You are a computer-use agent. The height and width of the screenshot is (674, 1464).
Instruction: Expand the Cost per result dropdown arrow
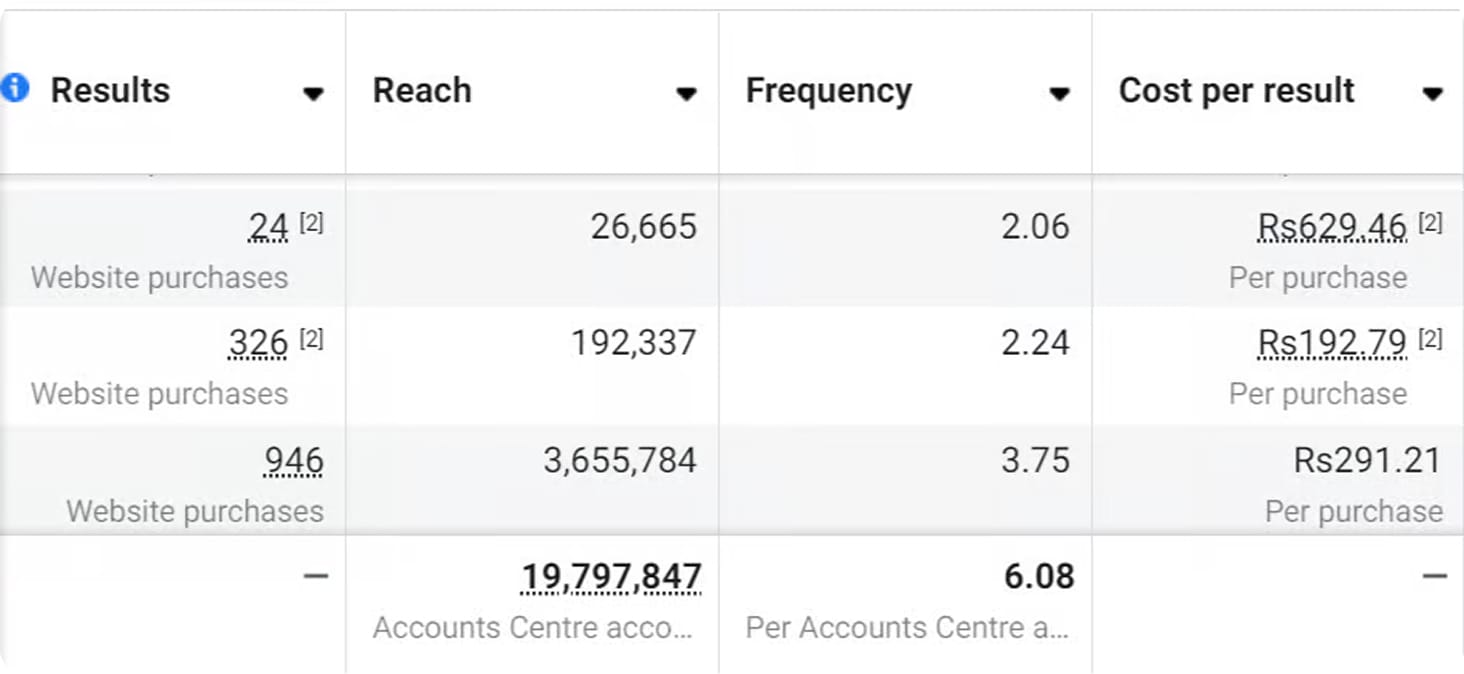tap(1432, 94)
